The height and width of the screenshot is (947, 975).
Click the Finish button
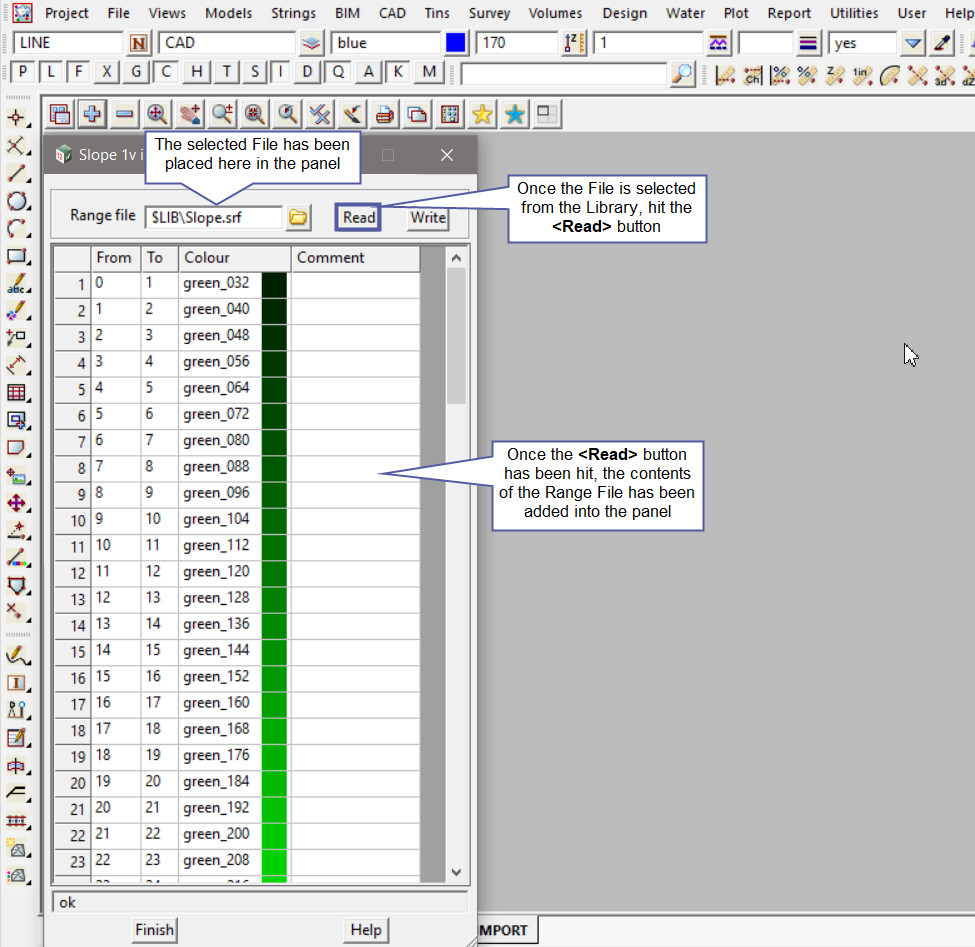click(154, 930)
